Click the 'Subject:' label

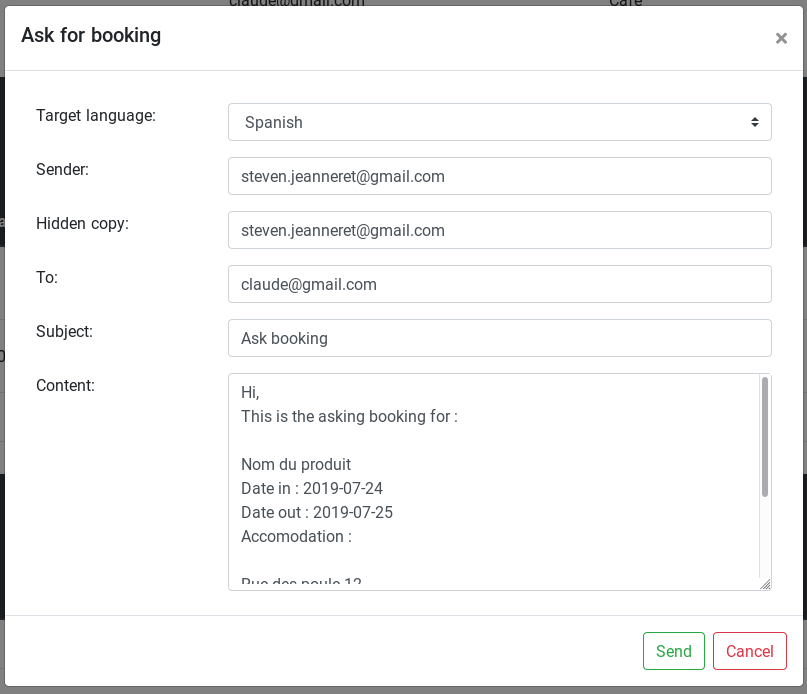tap(64, 331)
